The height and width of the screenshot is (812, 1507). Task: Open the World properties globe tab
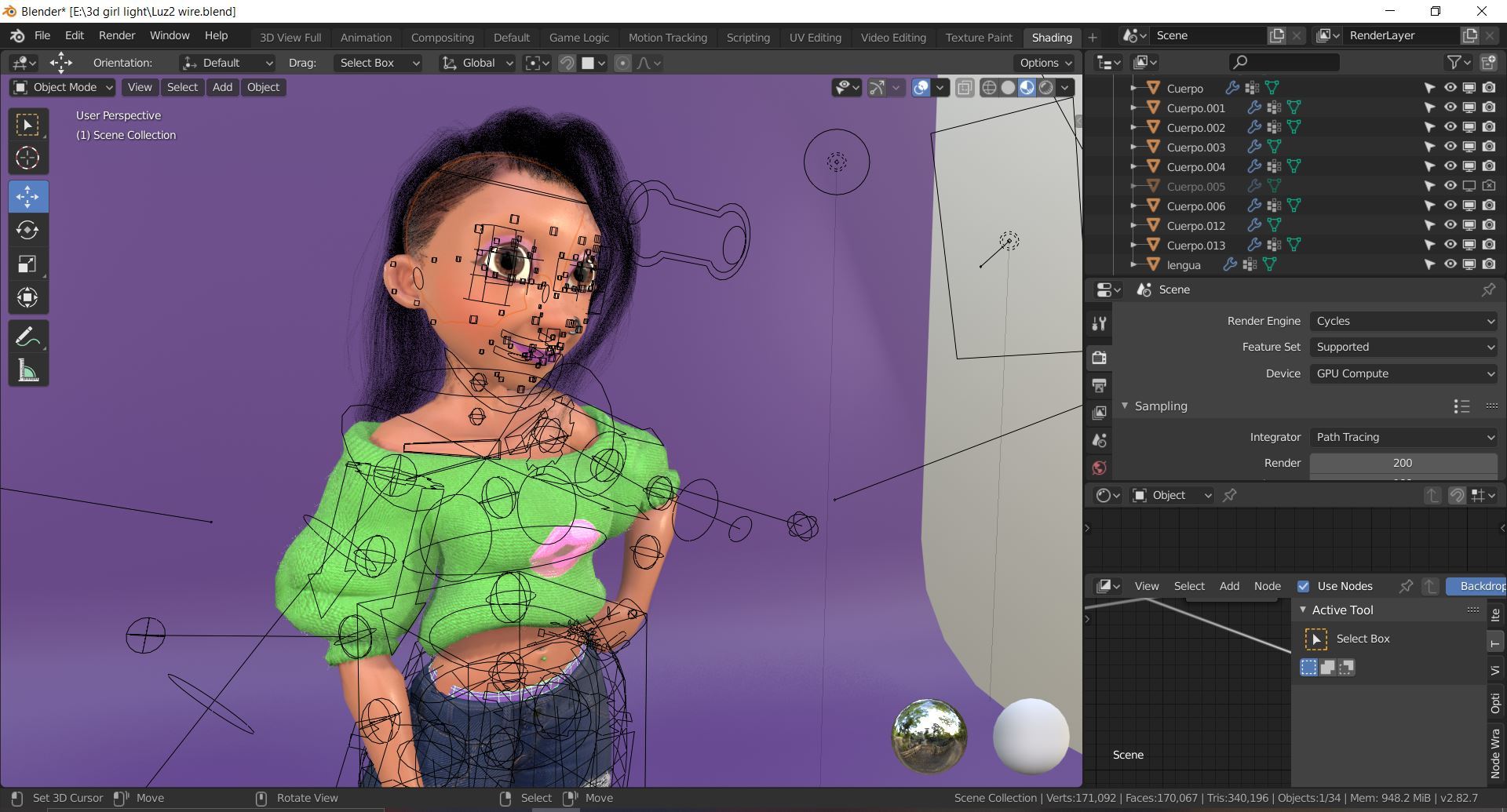(1099, 468)
